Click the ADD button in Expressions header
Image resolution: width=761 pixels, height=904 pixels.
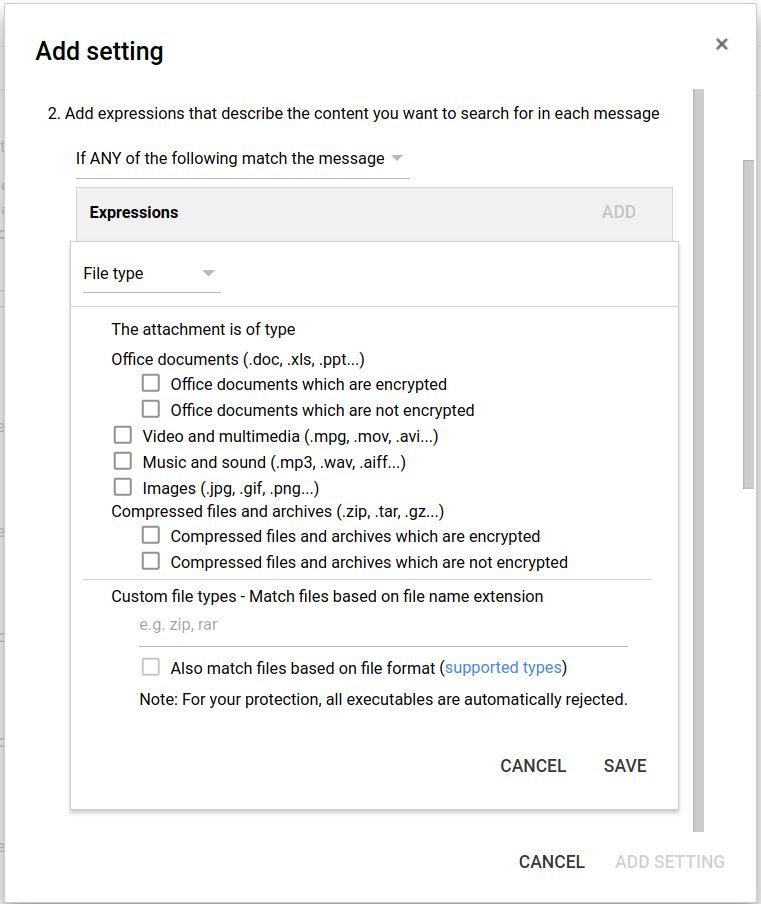(x=619, y=212)
